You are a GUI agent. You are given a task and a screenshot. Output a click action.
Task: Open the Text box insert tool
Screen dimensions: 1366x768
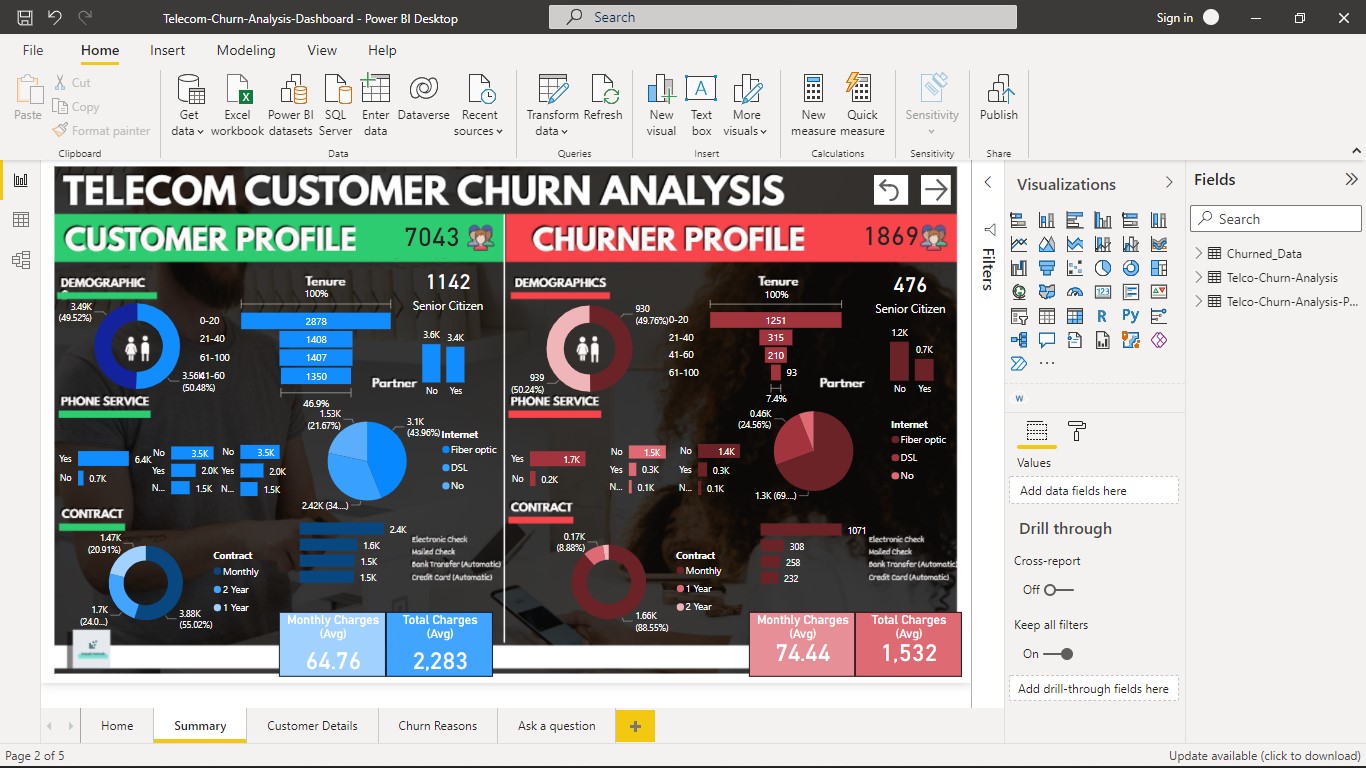coord(701,106)
